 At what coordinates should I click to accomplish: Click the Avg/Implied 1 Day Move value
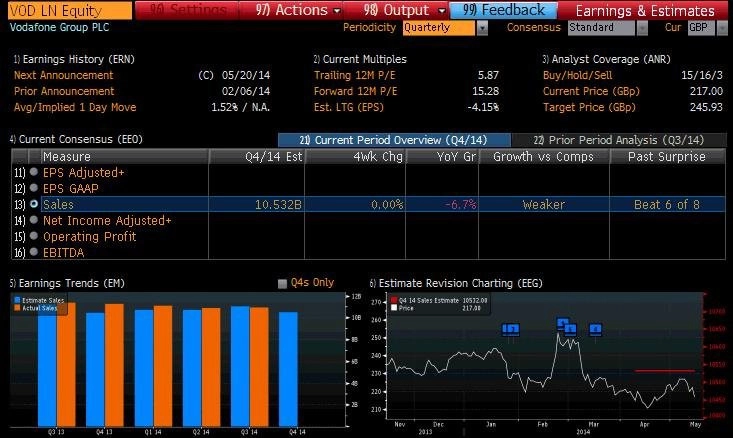(240, 107)
